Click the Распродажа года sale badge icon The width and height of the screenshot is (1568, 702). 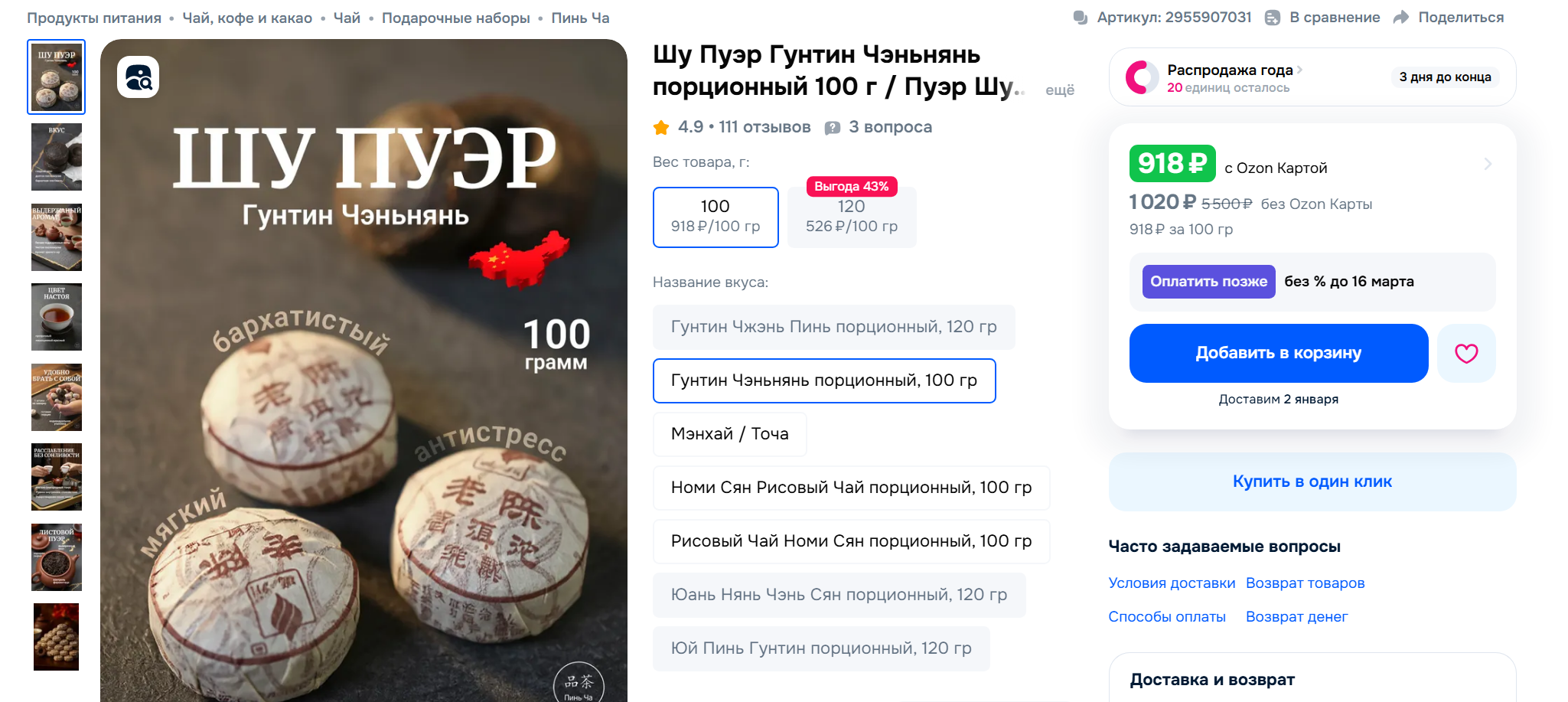point(1142,77)
